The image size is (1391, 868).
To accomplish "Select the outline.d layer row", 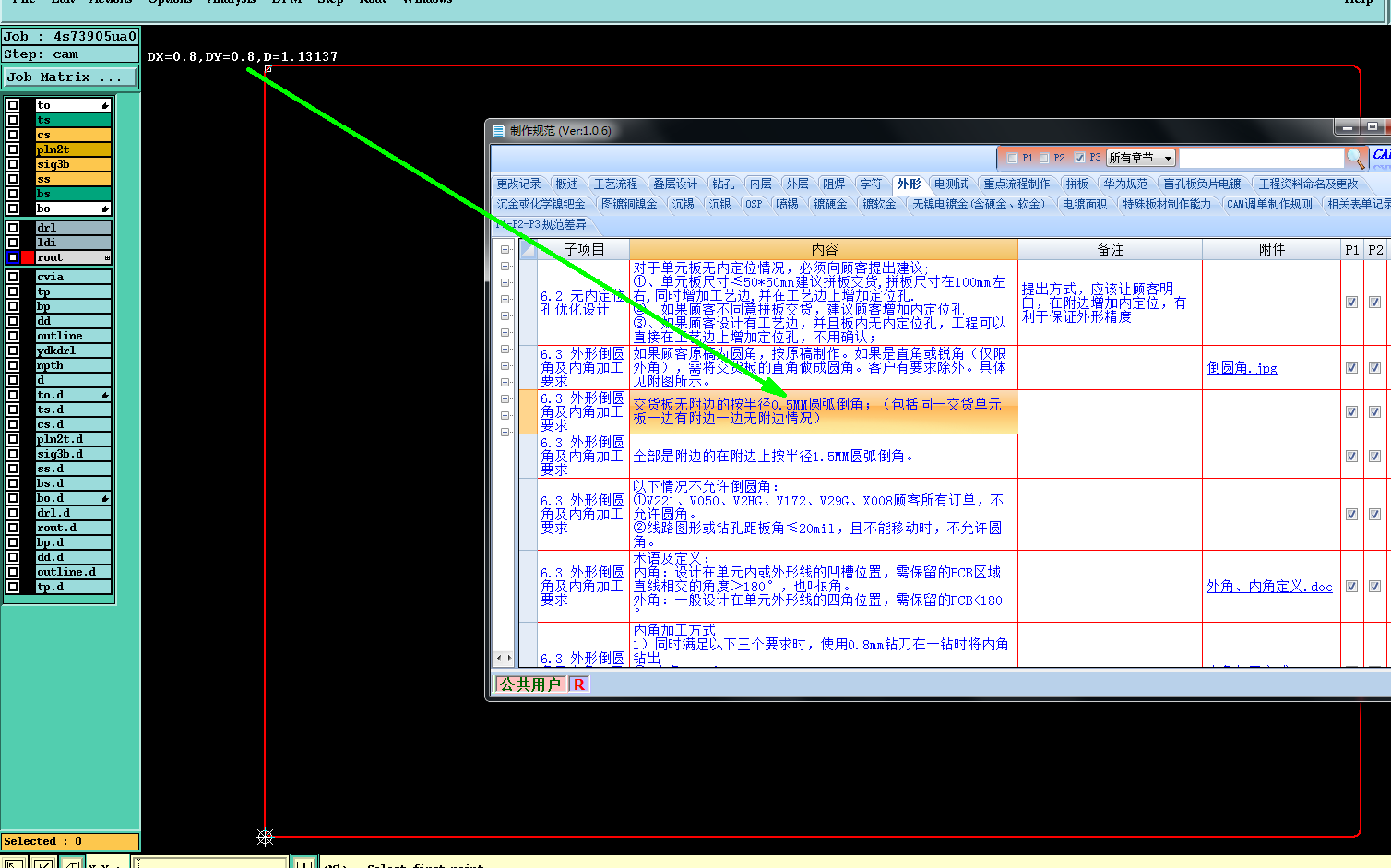I will tap(73, 572).
